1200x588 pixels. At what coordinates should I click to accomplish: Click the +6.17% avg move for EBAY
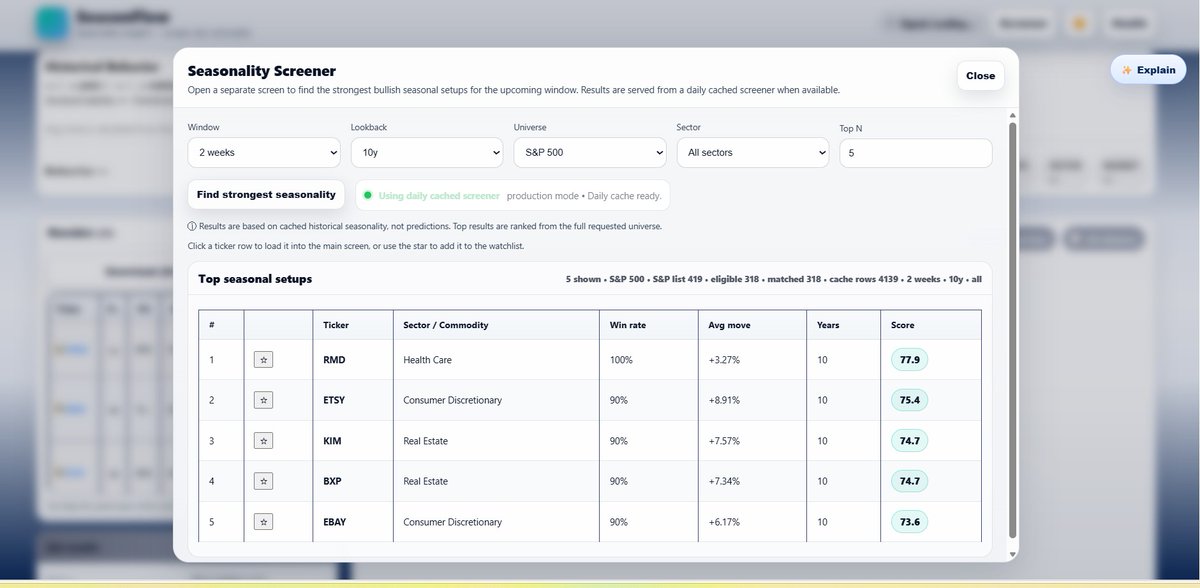[x=725, y=522]
